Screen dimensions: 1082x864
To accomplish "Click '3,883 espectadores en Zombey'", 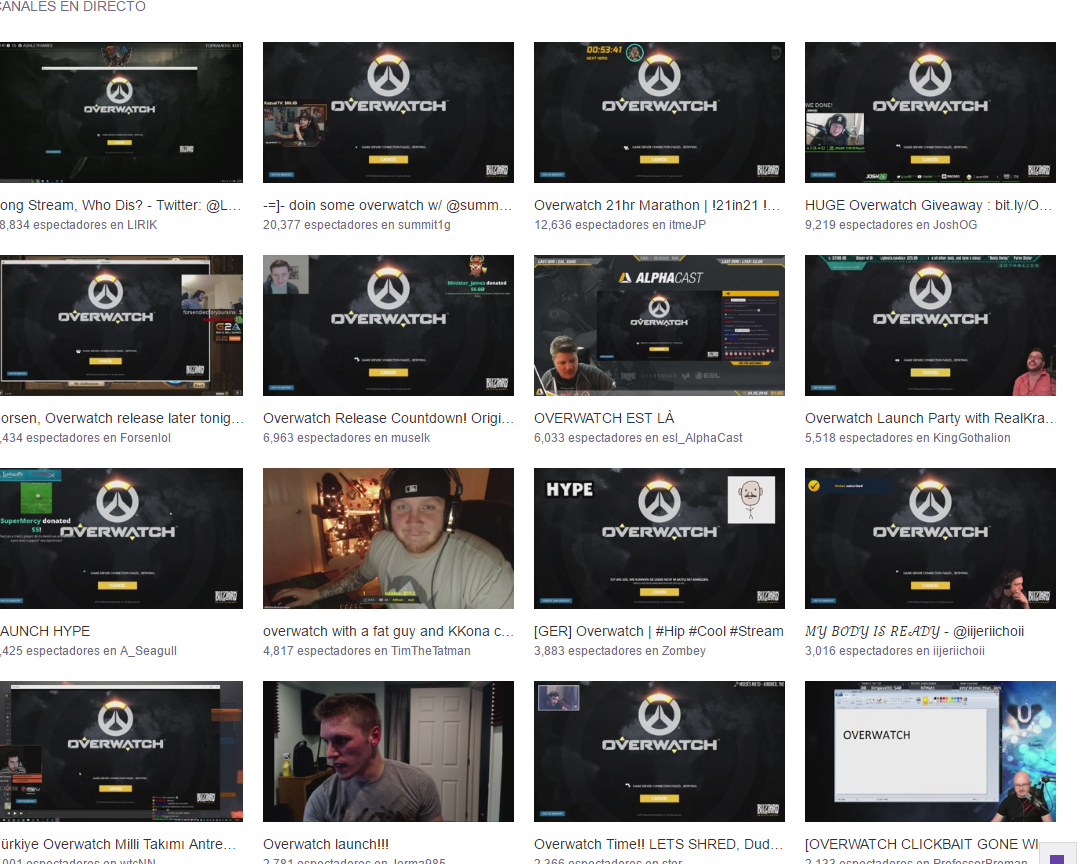I will tap(620, 651).
